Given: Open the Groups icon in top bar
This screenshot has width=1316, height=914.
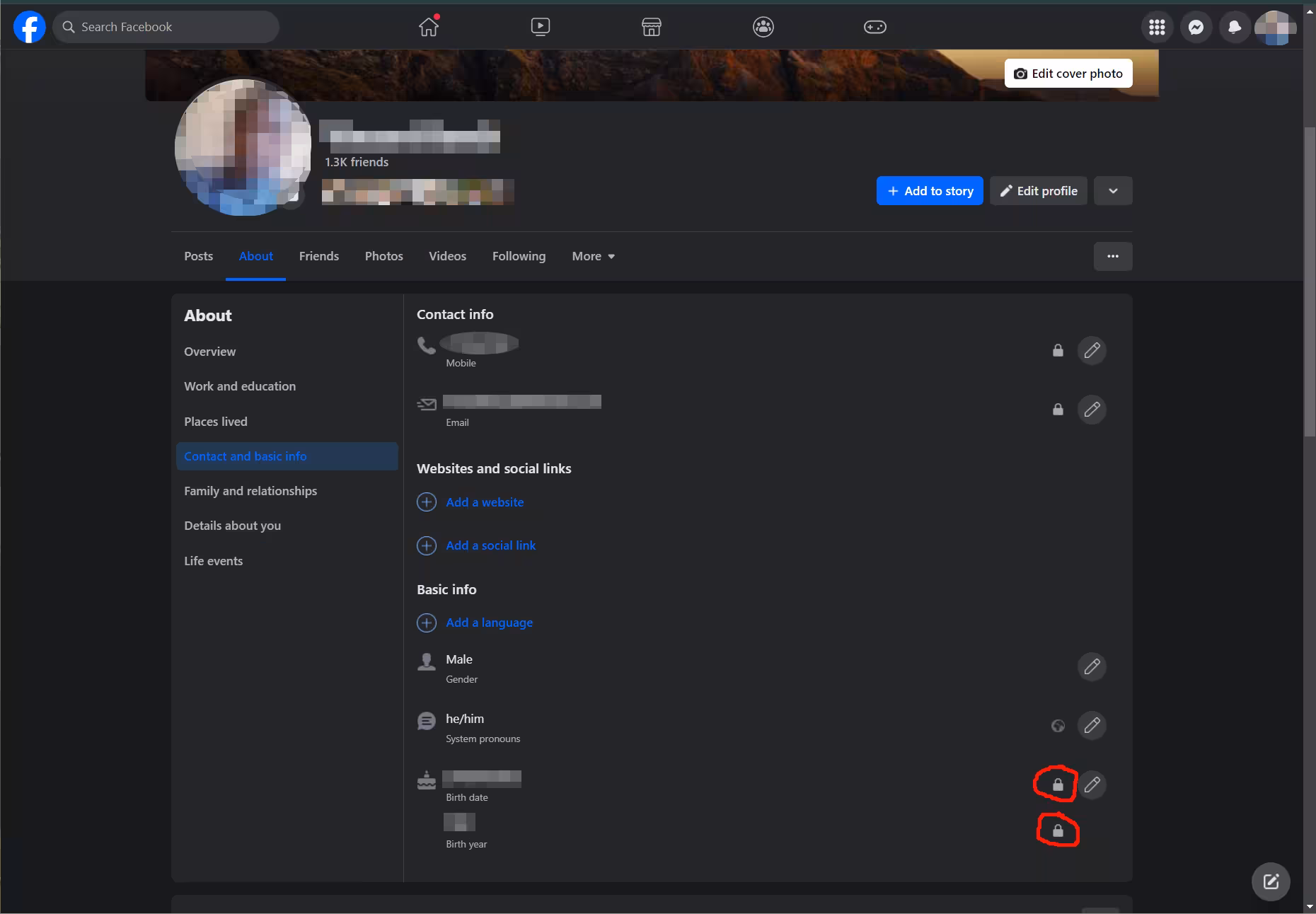Looking at the screenshot, I should coord(763,27).
